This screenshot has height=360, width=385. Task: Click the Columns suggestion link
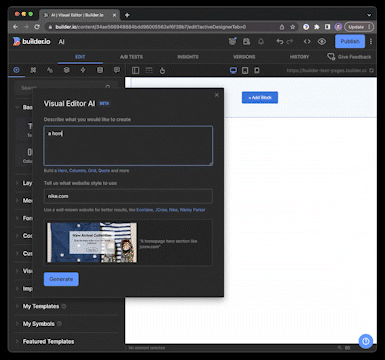coord(77,170)
